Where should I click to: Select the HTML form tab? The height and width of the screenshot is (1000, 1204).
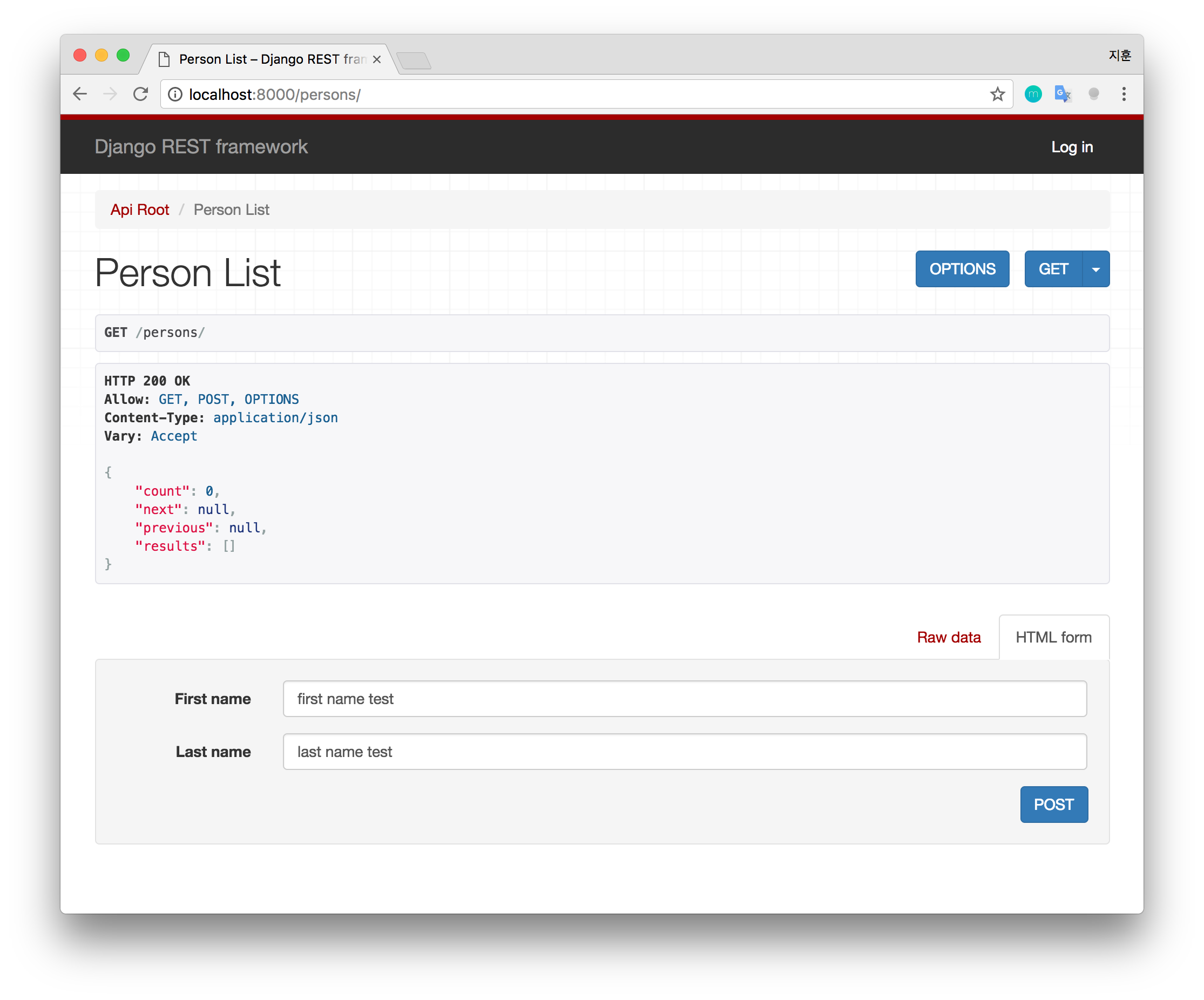[1054, 637]
